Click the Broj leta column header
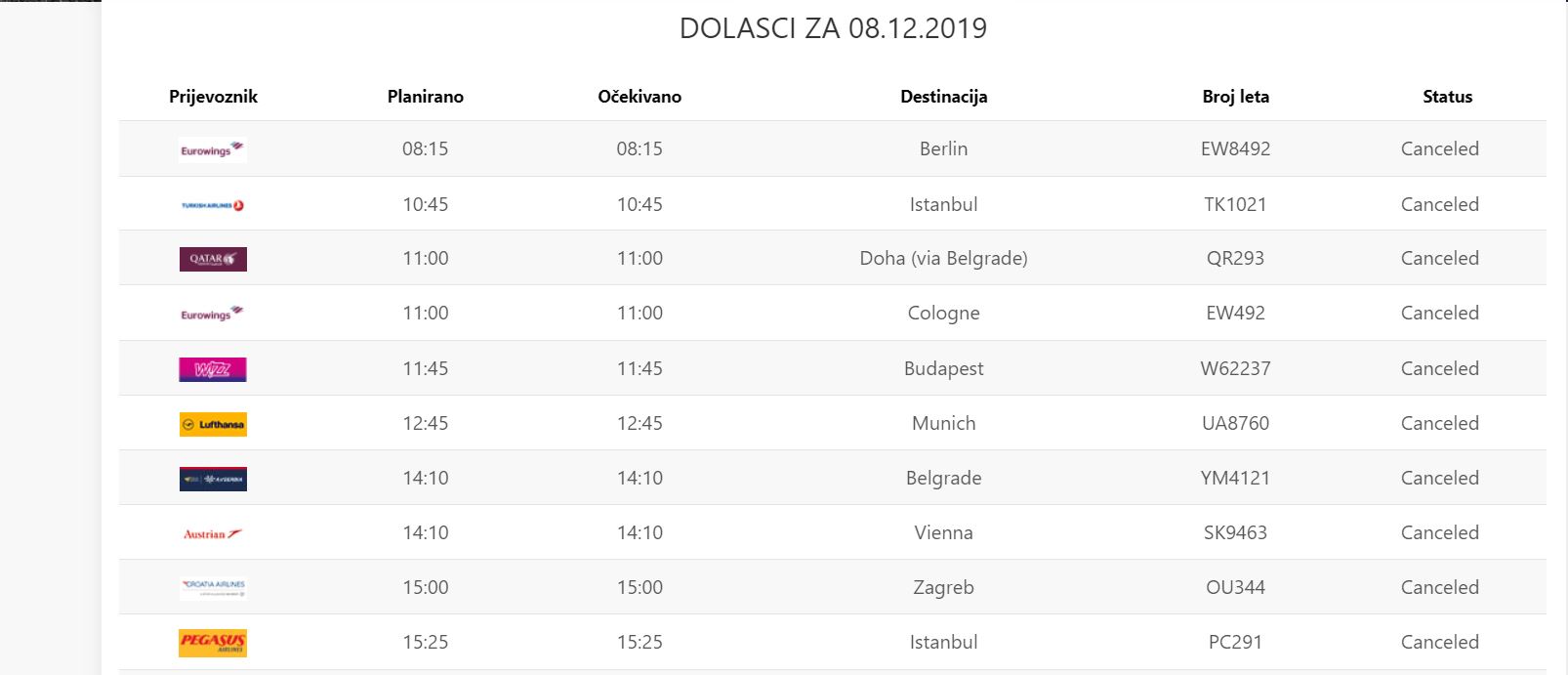1568x675 pixels. tap(1235, 97)
